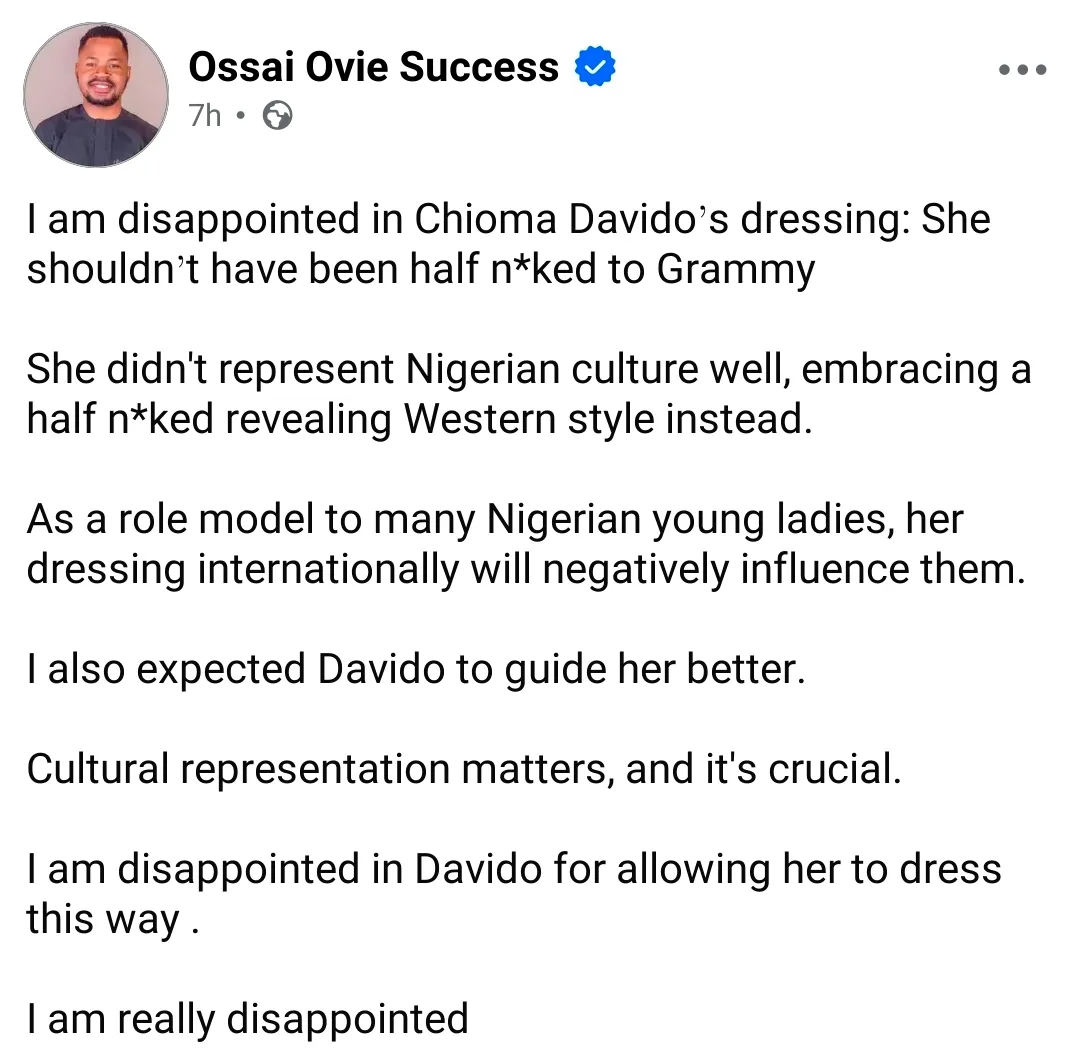Click the sentence "She didn't represent Nigerian culture"
Screen dimensions: 1080x1057
coord(528,370)
